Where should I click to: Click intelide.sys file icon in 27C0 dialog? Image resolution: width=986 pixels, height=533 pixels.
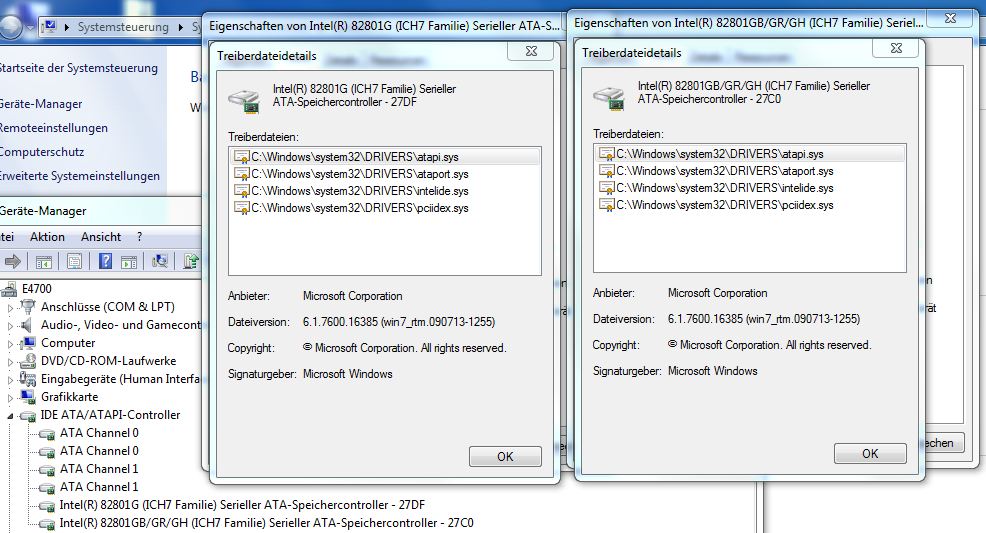coord(606,187)
